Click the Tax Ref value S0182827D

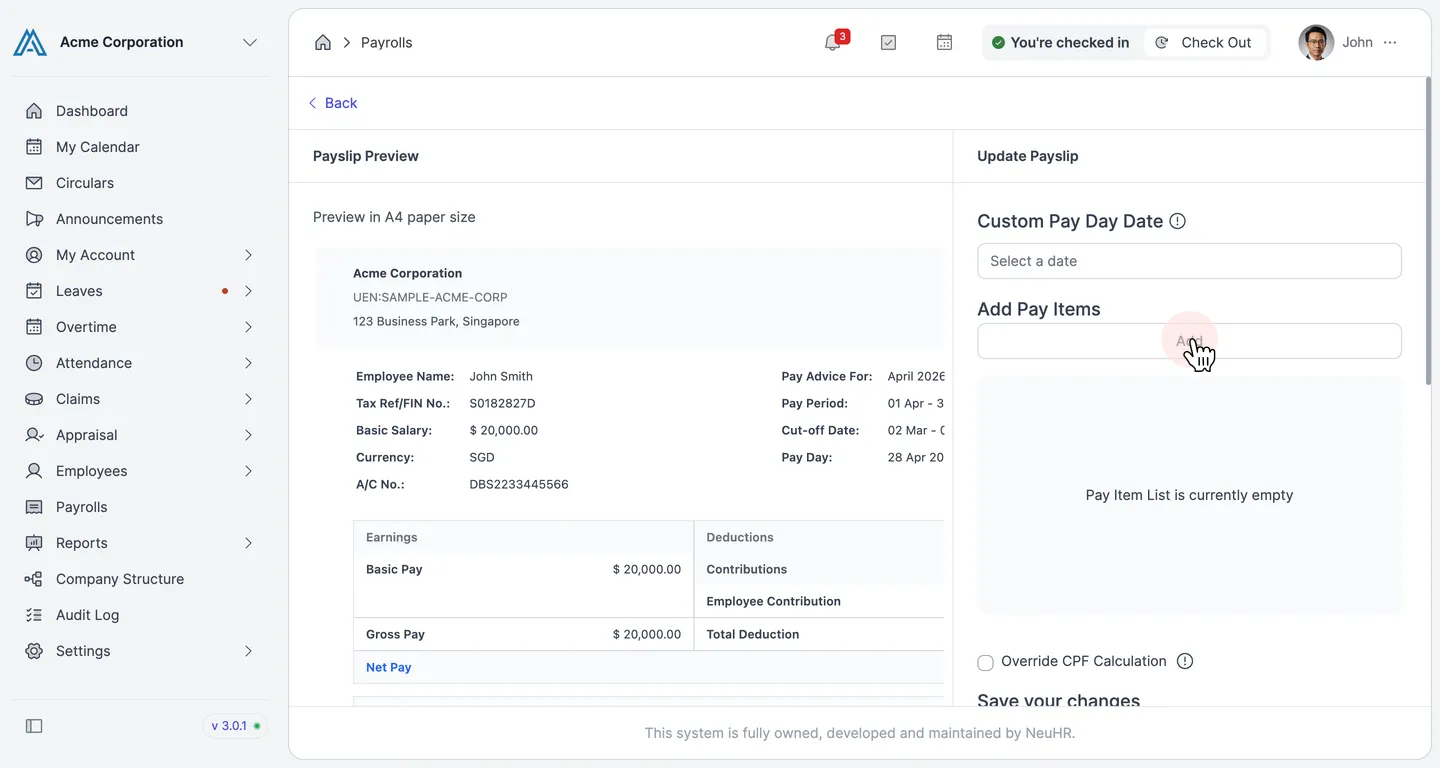coord(502,403)
